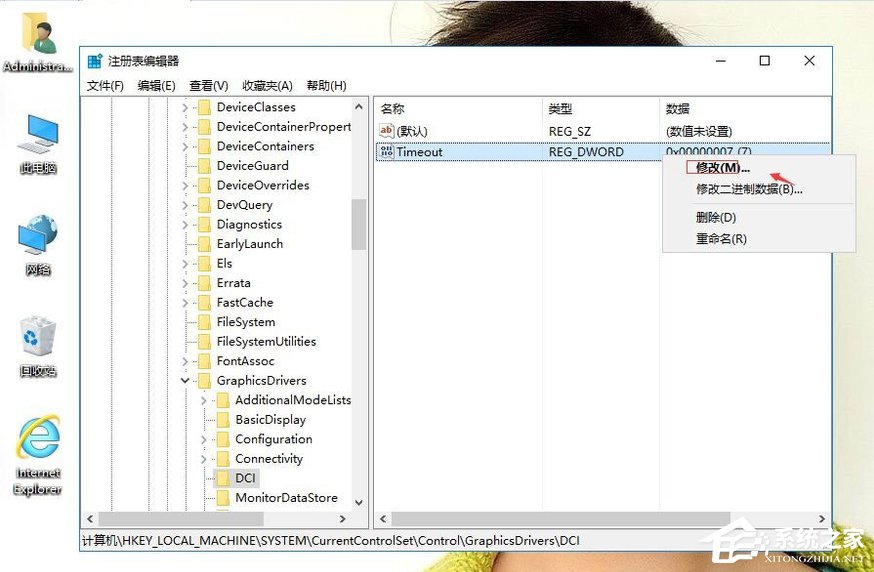Expand the DeviceClasses tree node
The image size is (874, 572).
[185, 107]
